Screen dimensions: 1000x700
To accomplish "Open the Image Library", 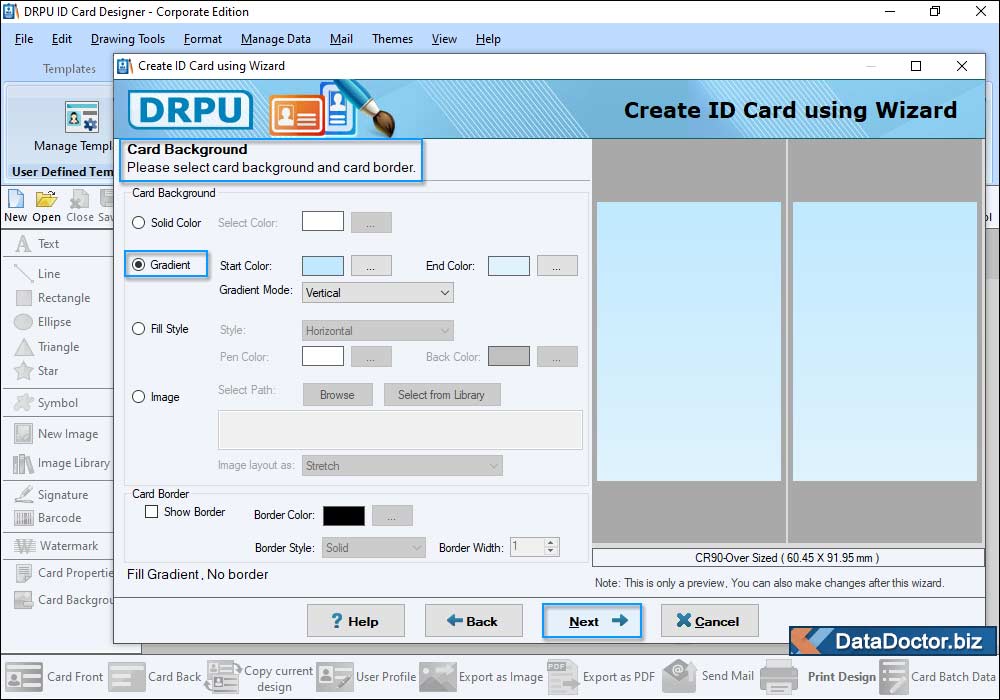I will pos(62,463).
